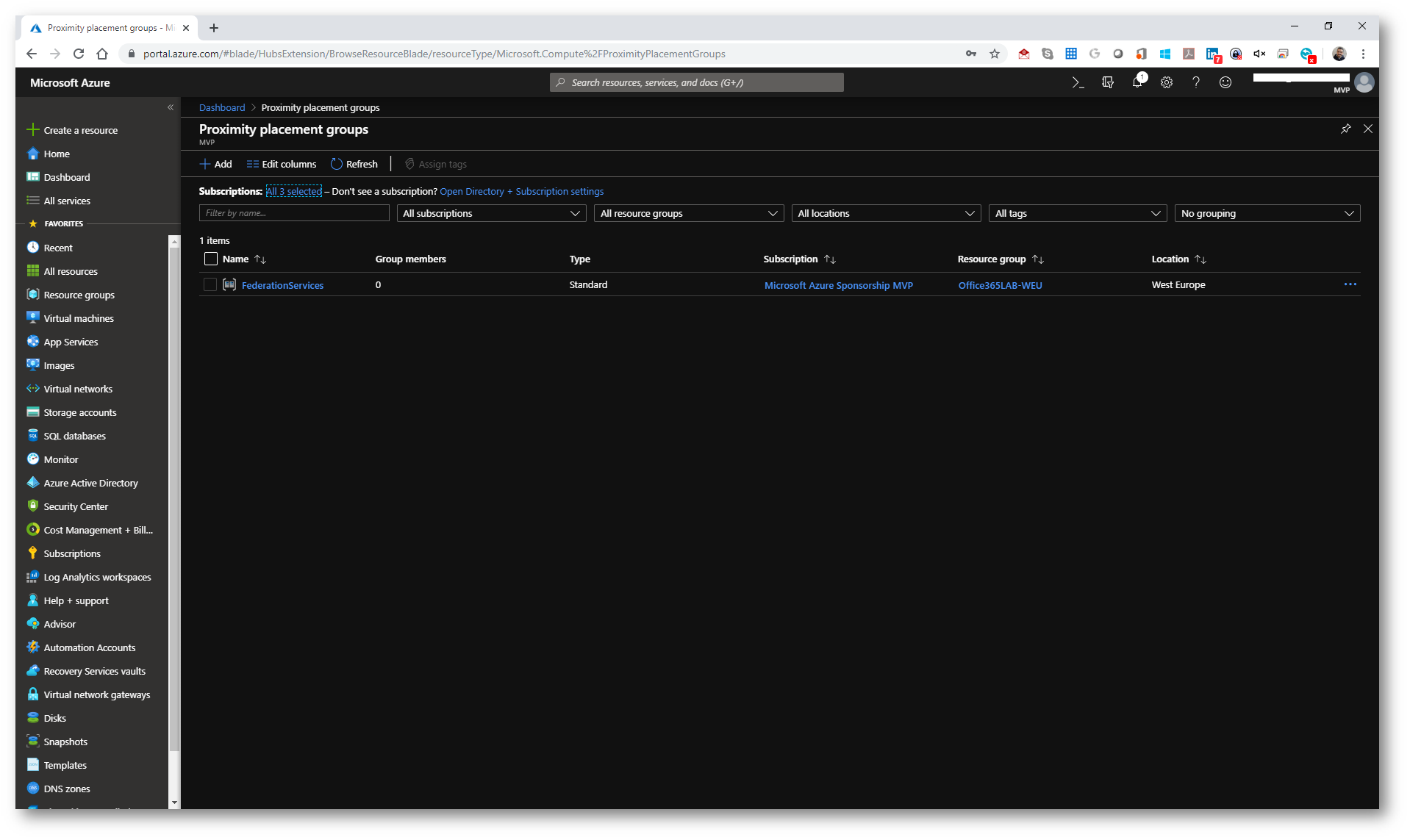The image size is (1410, 840).
Task: Click the Virtual machines sidebar icon
Action: [32, 318]
